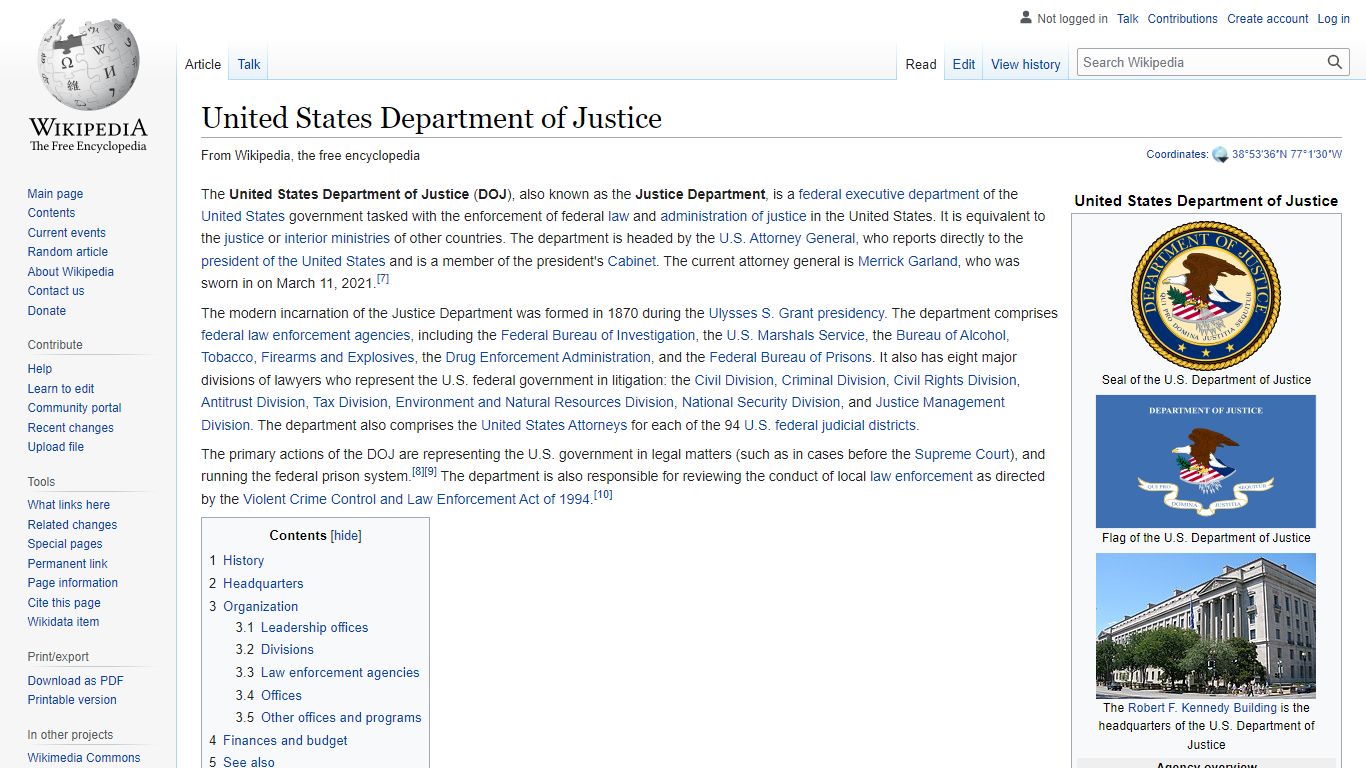
Task: Open the Department of Justice seal image
Action: [1206, 296]
